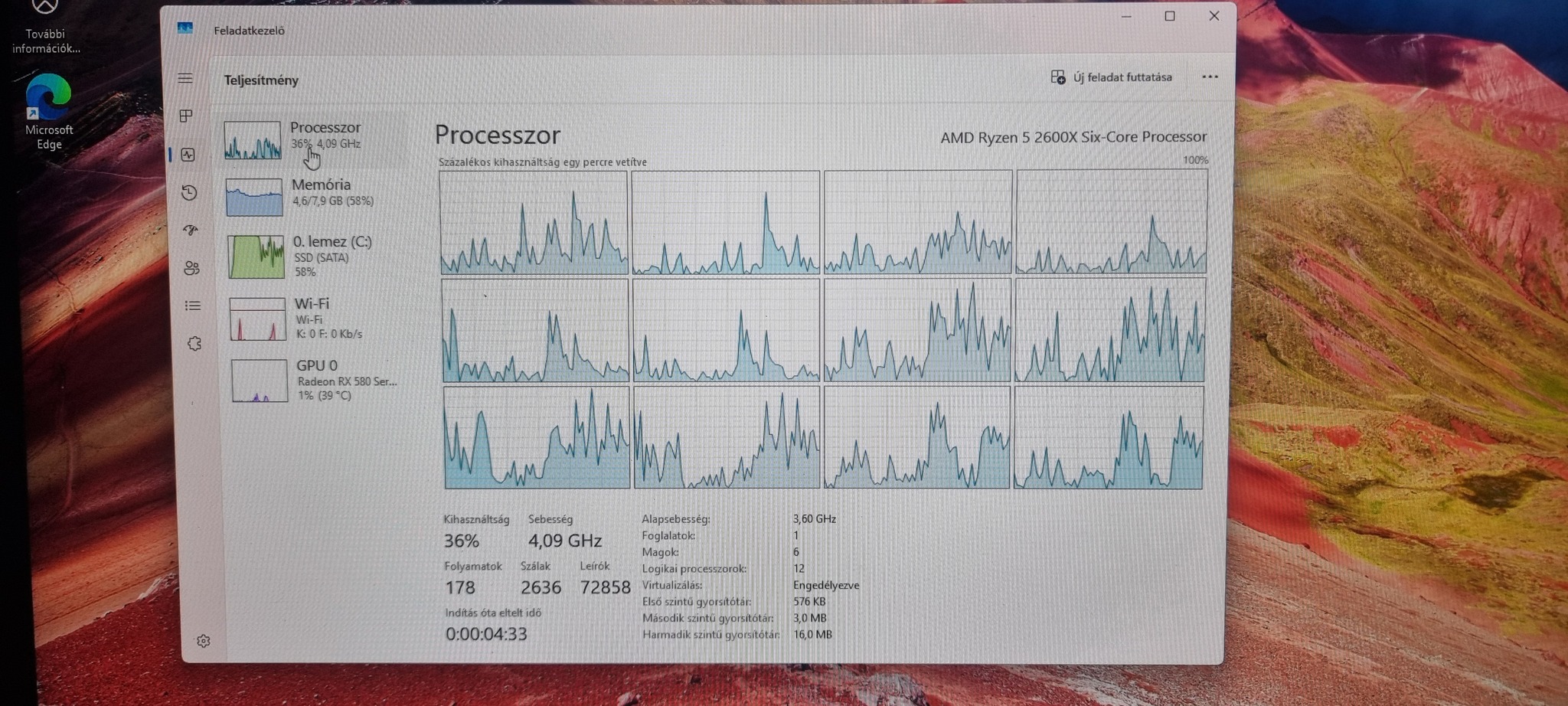Click the Teljesítmény page heading
1568x706 pixels.
click(x=261, y=80)
